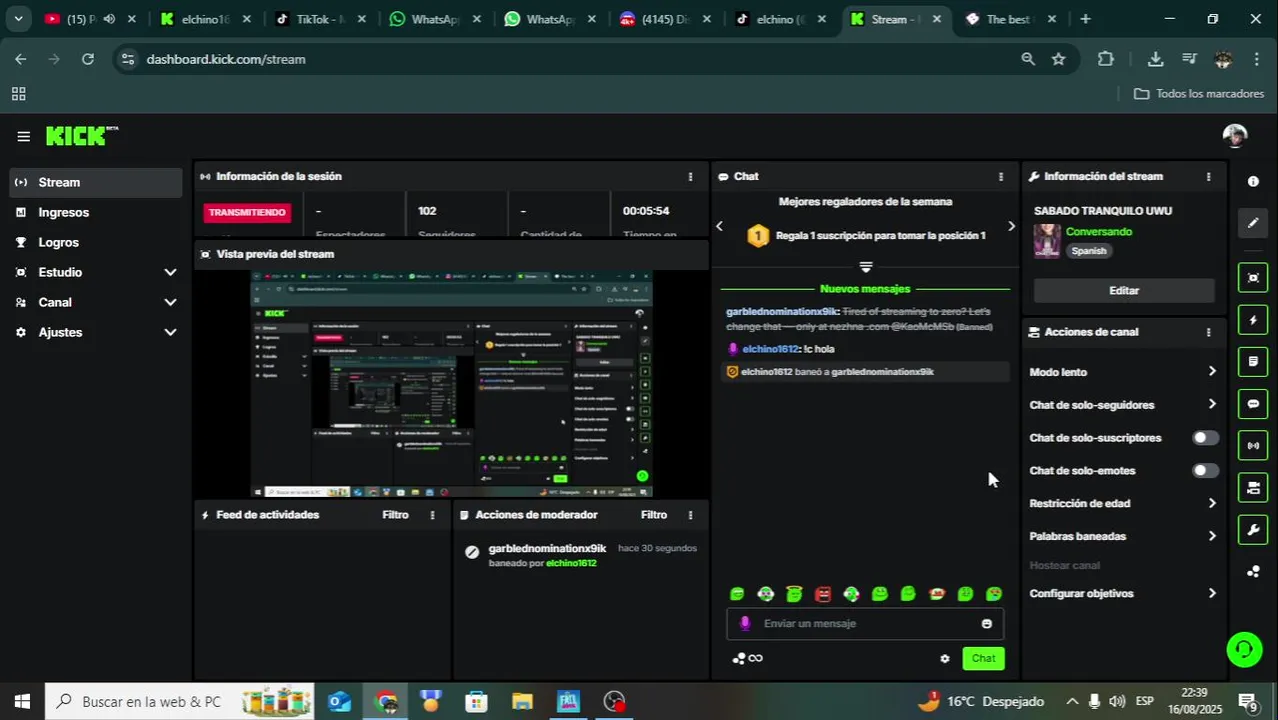Switch to the TikTok browser tab
The height and width of the screenshot is (720, 1278).
coord(320,19)
